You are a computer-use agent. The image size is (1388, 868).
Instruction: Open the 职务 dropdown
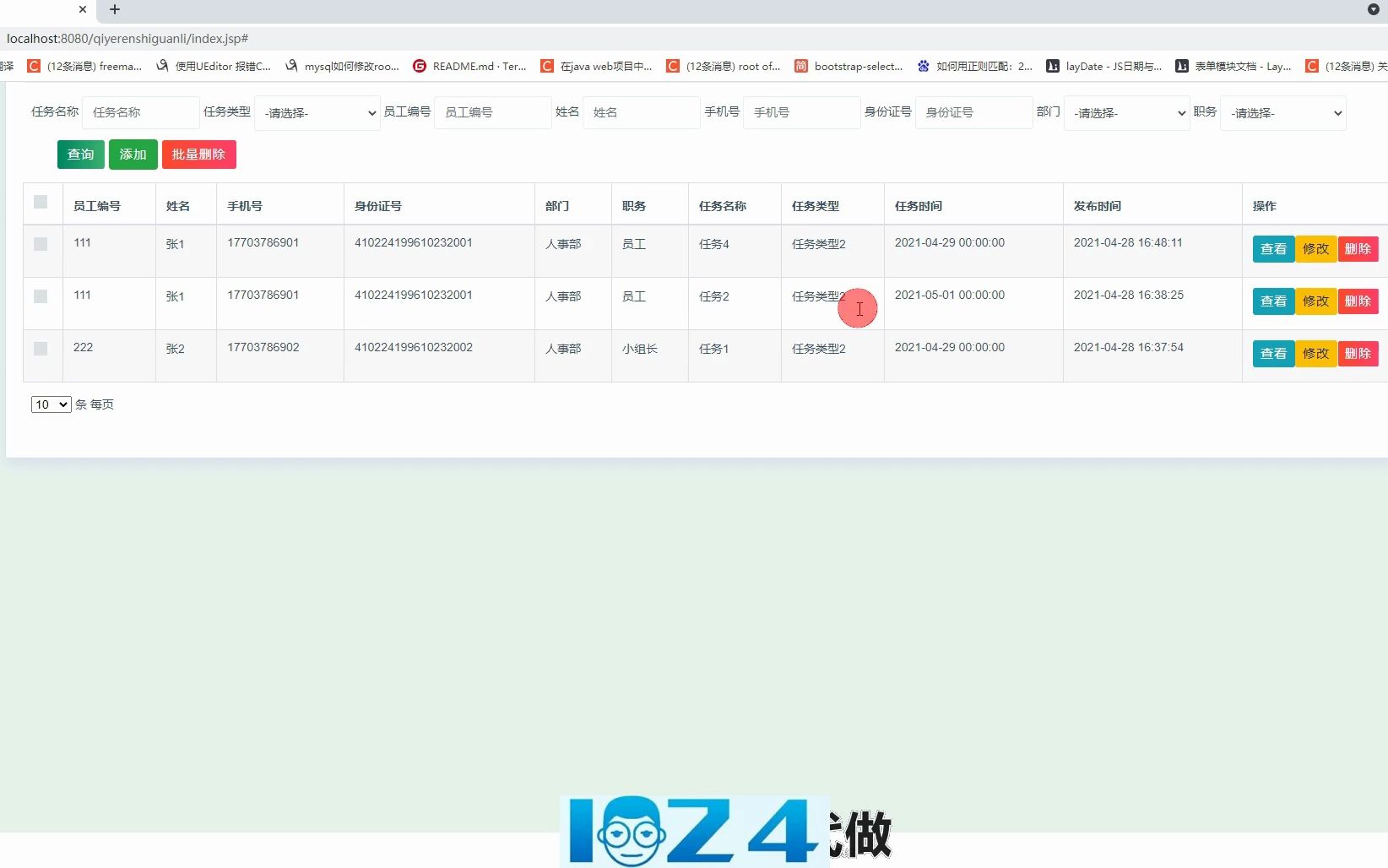tap(1282, 112)
